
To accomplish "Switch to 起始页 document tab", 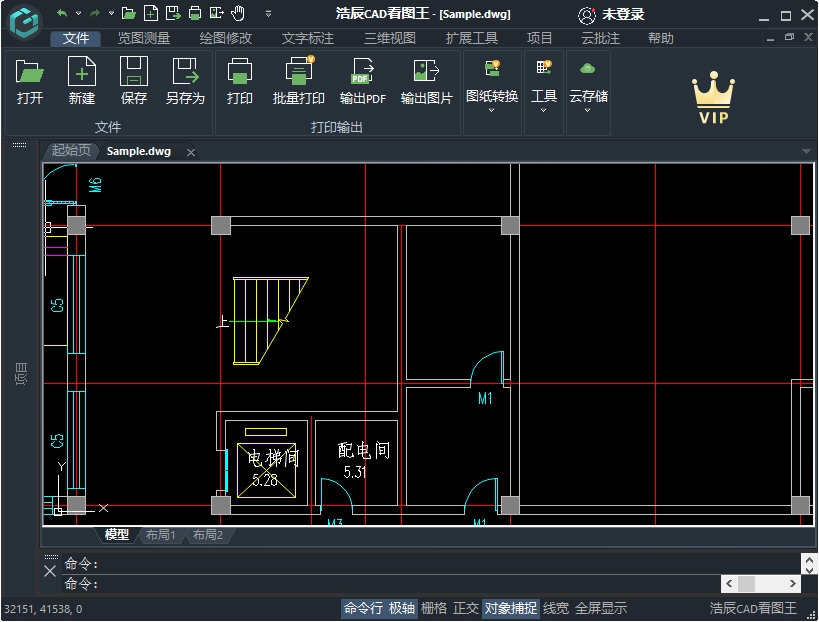I will [71, 151].
